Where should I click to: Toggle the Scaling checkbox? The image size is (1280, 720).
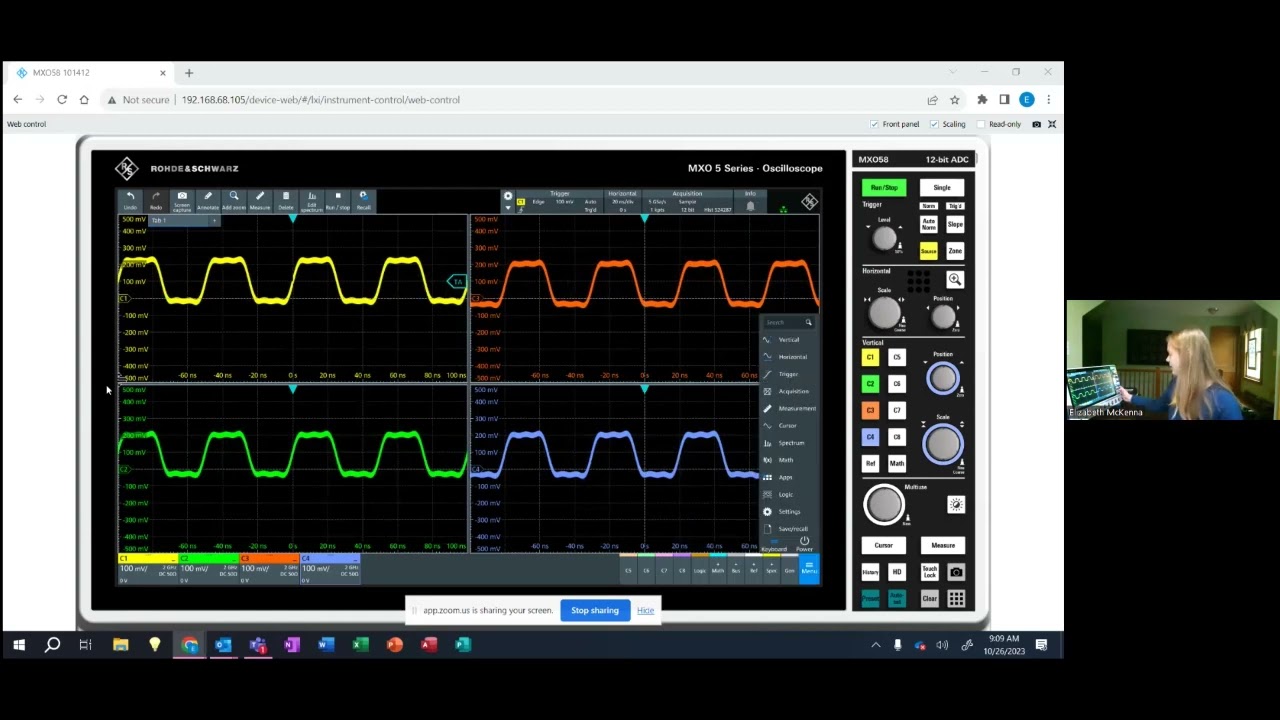tap(934, 124)
